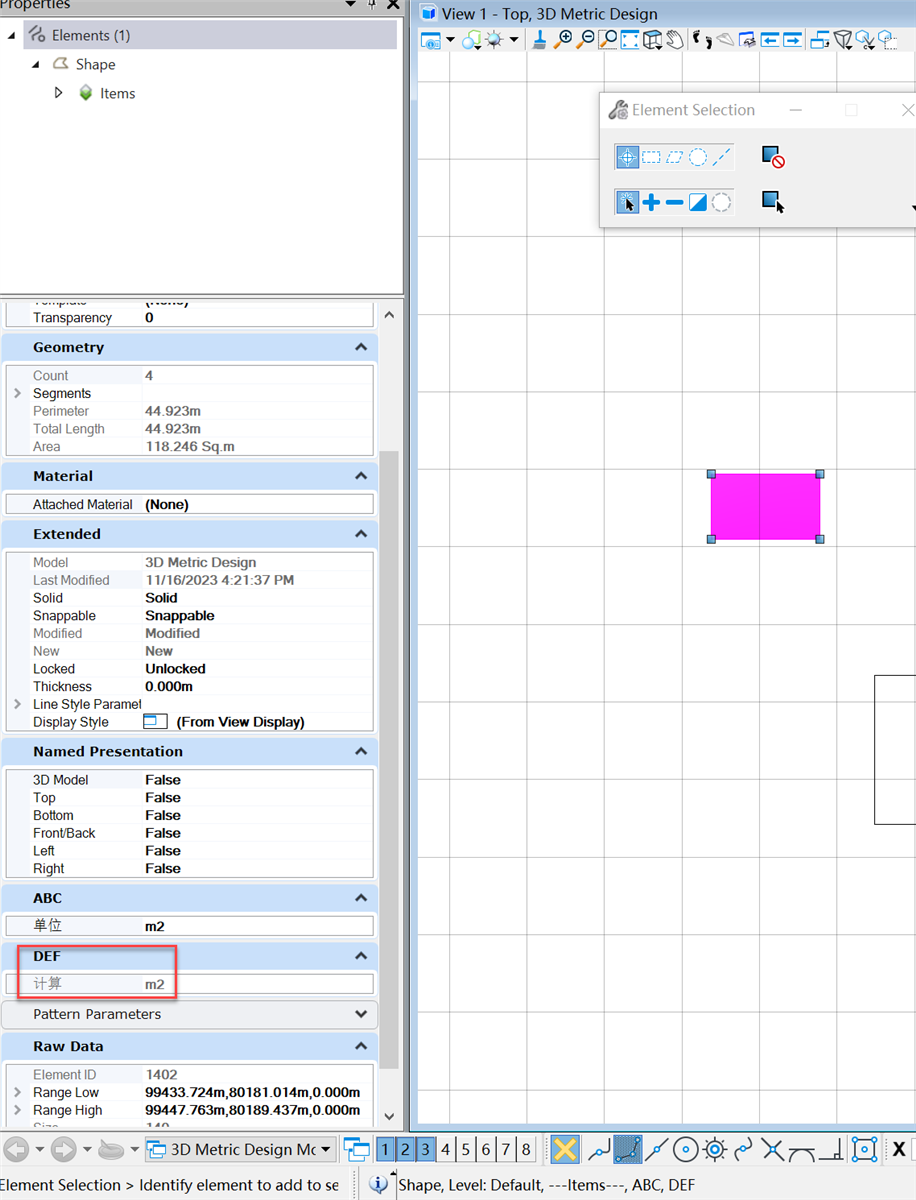Image resolution: width=916 pixels, height=1200 pixels.
Task: Select Elements (1) in properties tree
Action: (90, 35)
